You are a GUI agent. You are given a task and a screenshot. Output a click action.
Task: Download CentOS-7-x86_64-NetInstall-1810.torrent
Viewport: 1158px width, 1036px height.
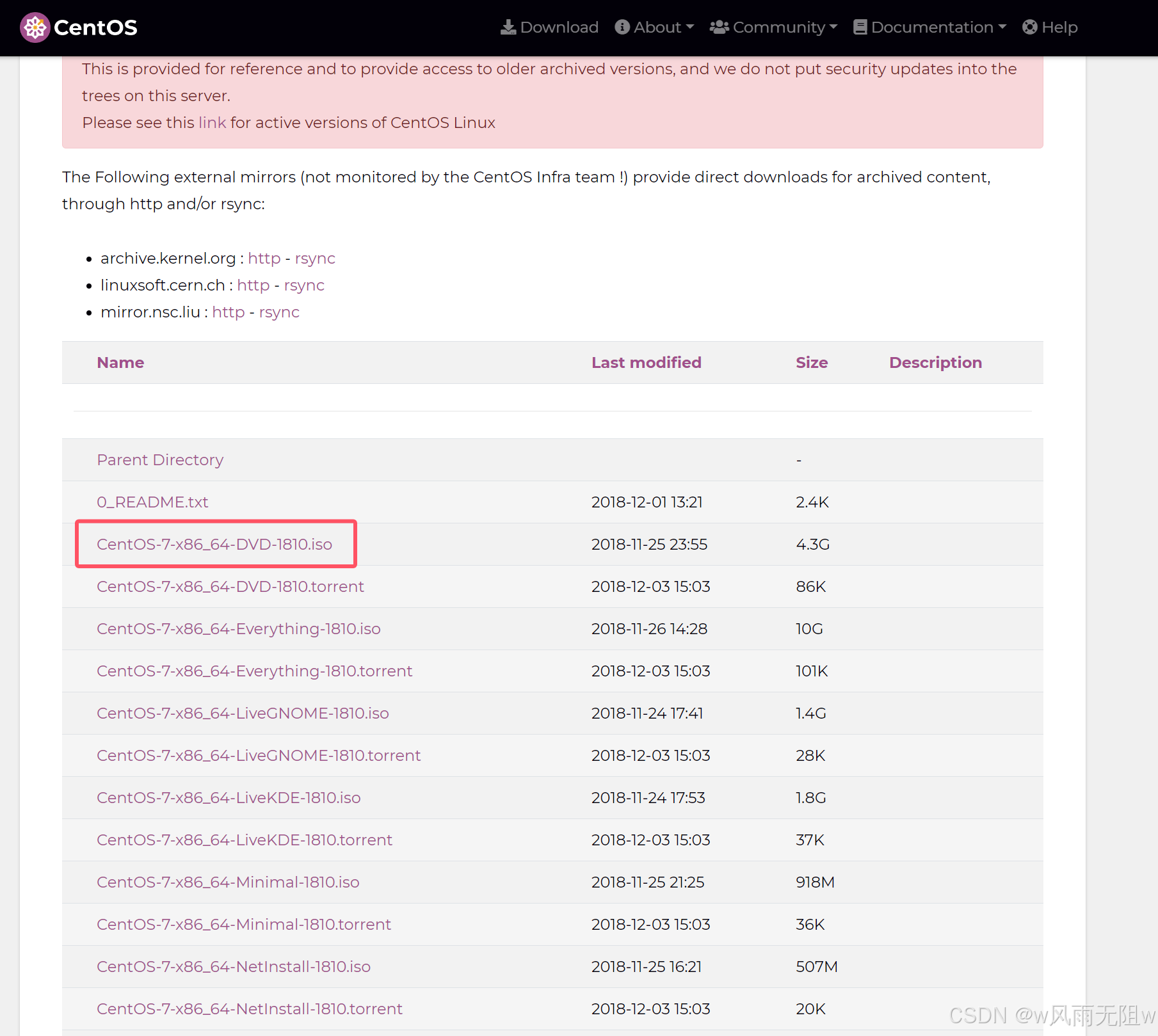[250, 1008]
